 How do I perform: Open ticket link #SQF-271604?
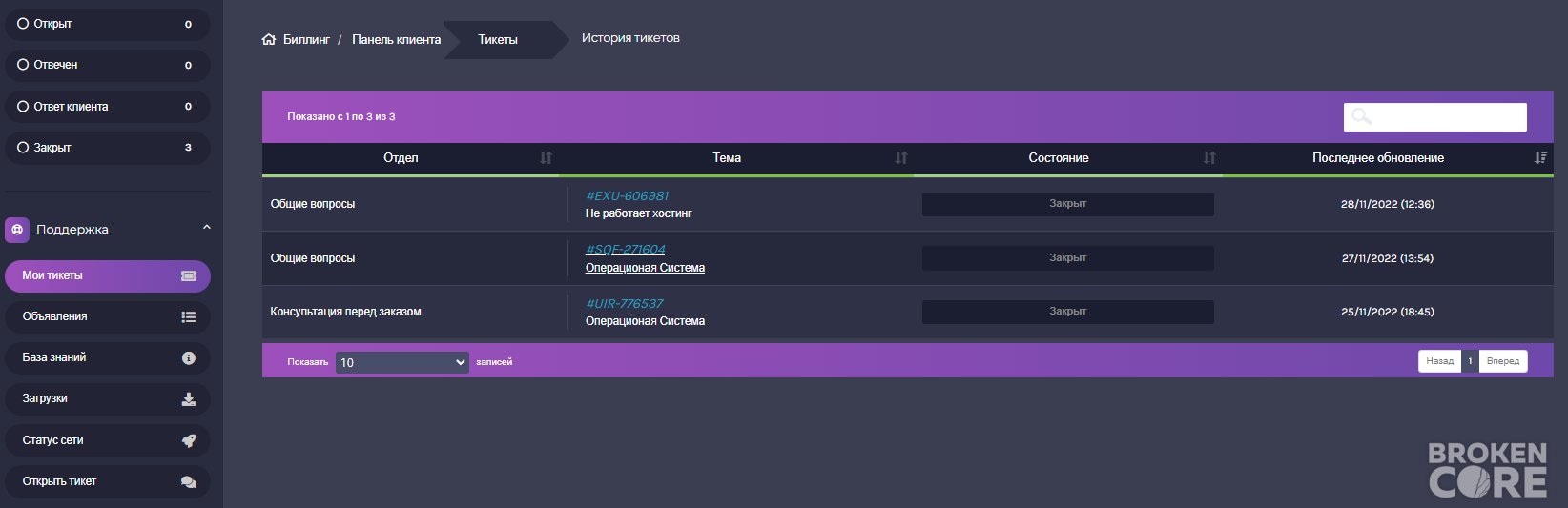(x=626, y=250)
